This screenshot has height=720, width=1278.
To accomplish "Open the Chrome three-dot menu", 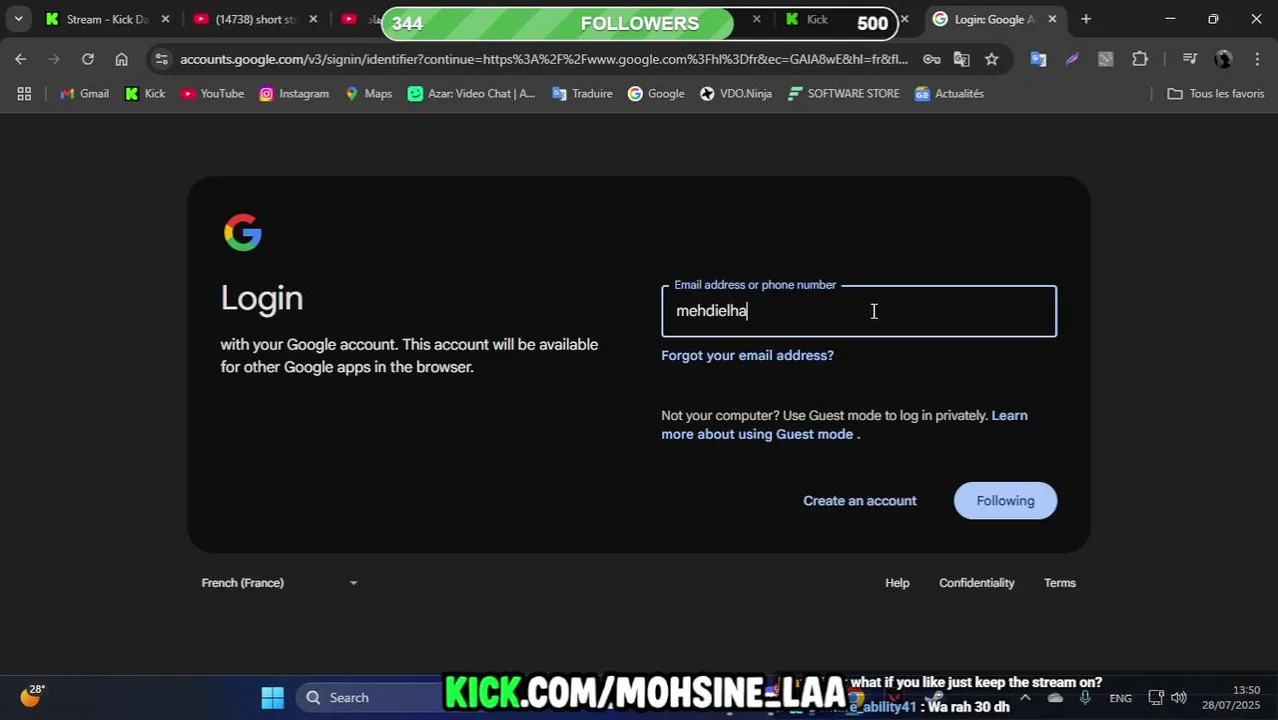I will point(1257,59).
